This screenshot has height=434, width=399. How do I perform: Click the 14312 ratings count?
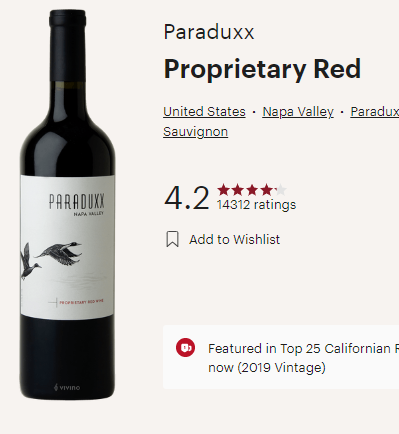pyautogui.click(x=256, y=204)
